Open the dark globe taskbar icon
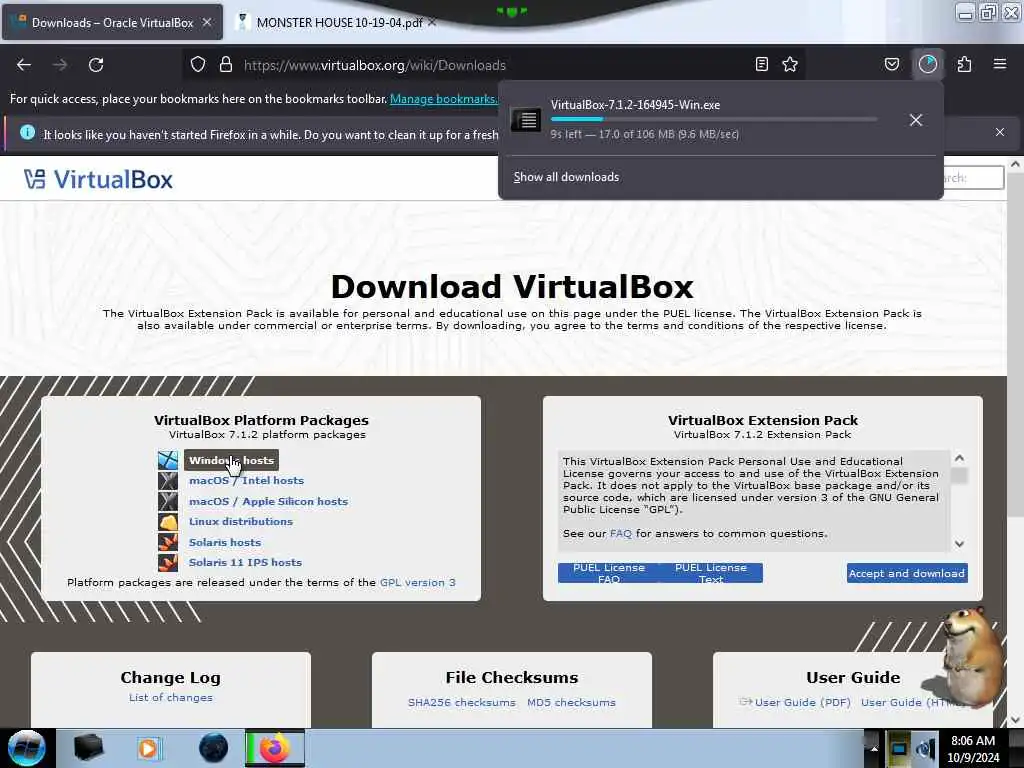 pyautogui.click(x=214, y=748)
